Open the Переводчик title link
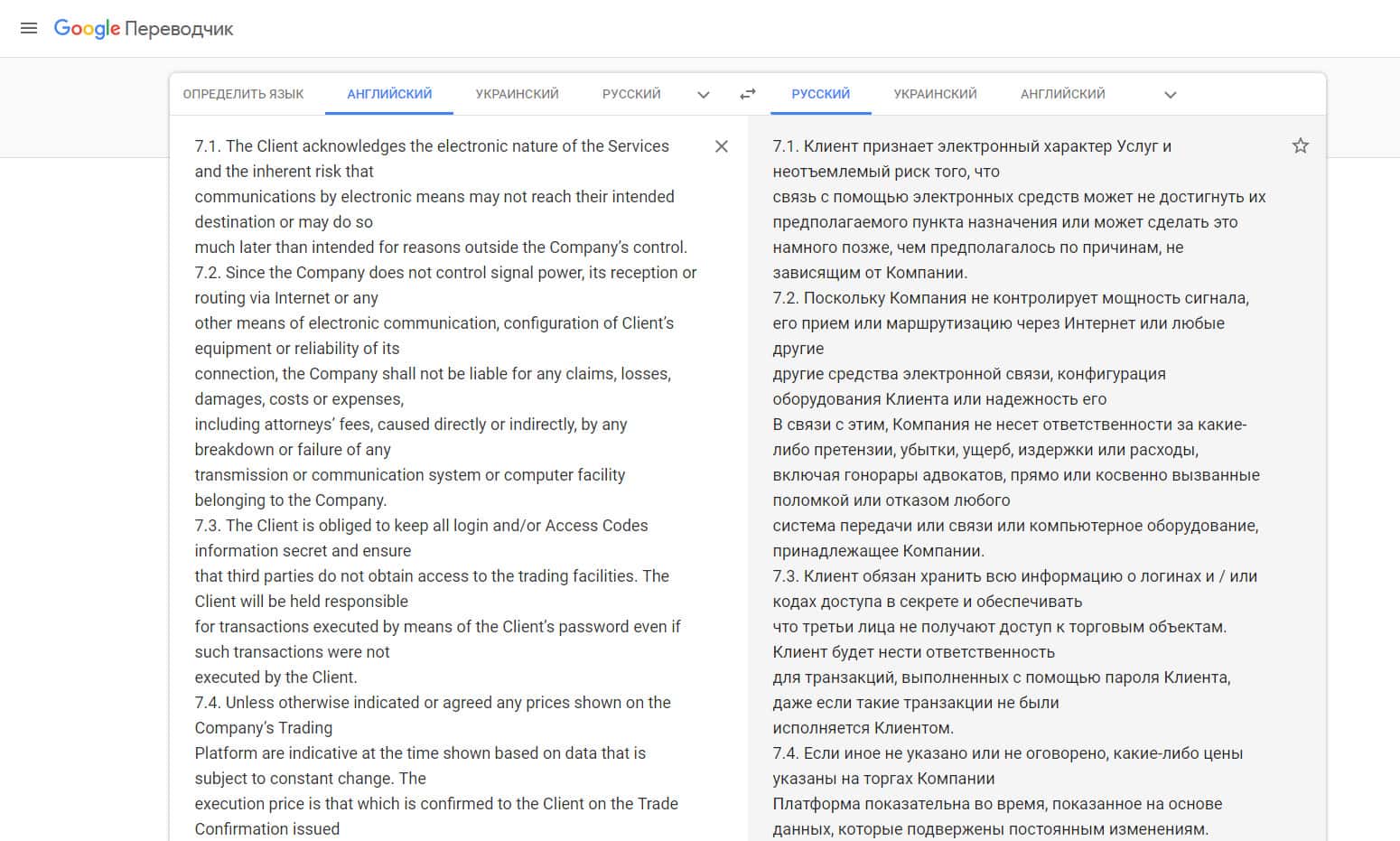1400x841 pixels. click(179, 29)
